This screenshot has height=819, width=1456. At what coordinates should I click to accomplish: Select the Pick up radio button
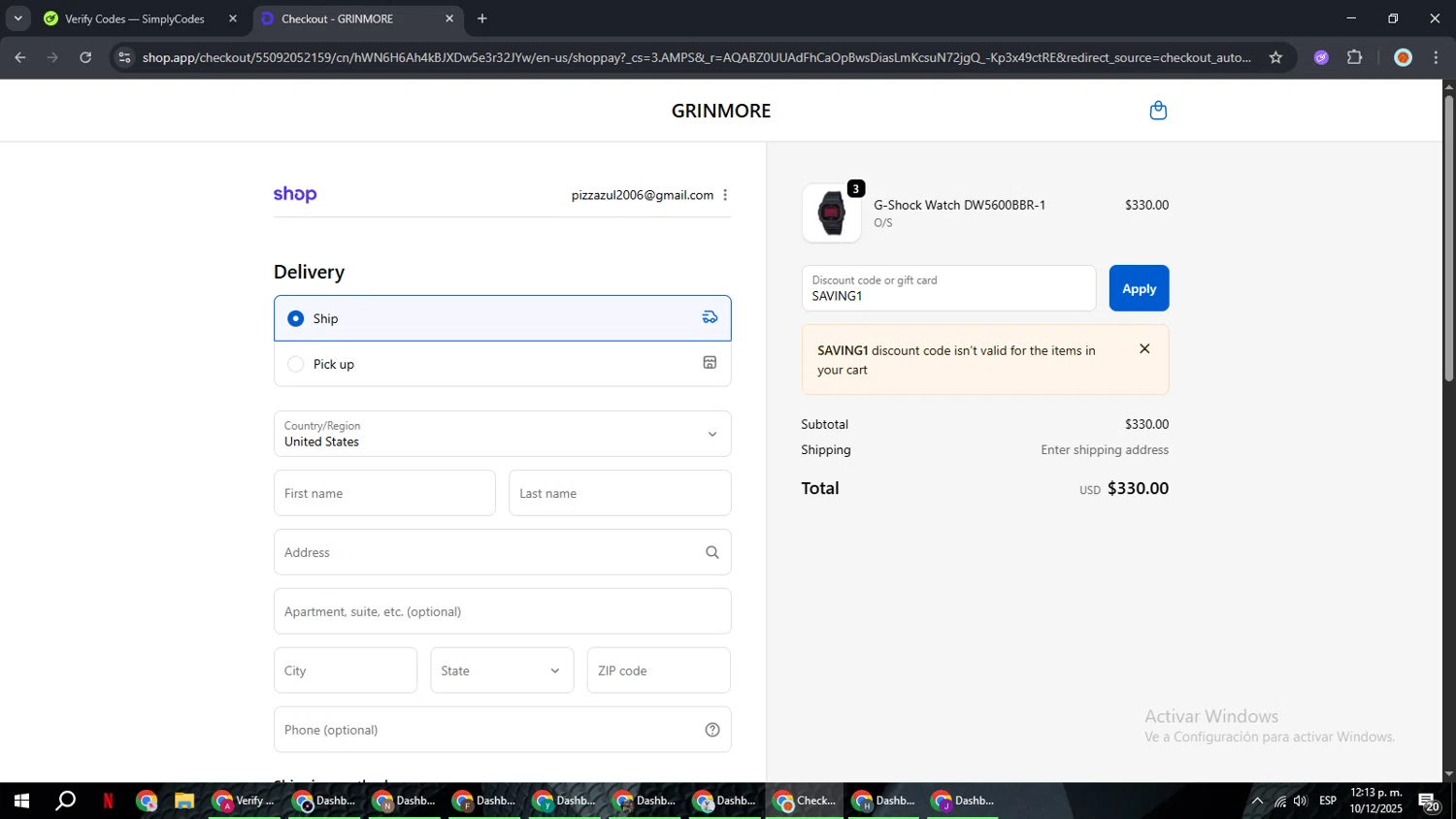point(296,364)
